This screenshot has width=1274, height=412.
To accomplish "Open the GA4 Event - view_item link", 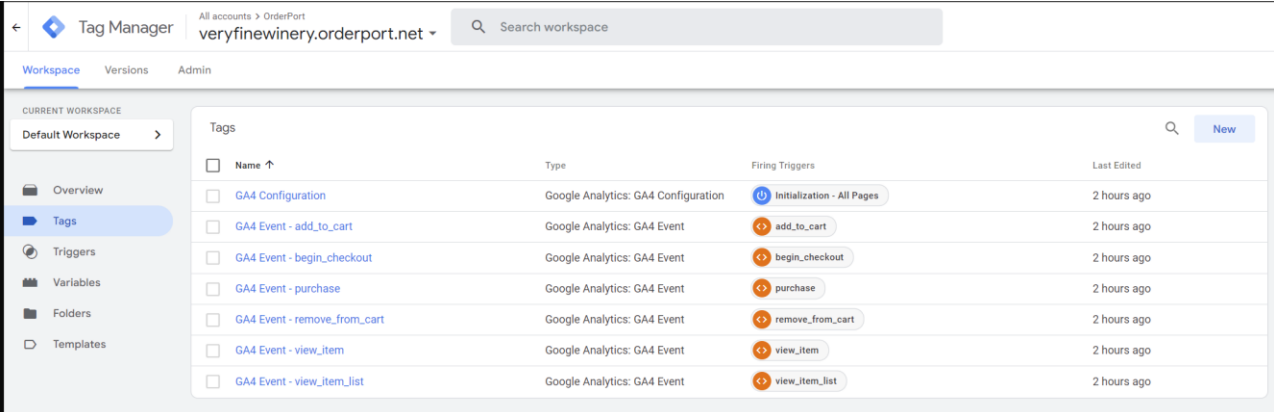I will point(289,351).
